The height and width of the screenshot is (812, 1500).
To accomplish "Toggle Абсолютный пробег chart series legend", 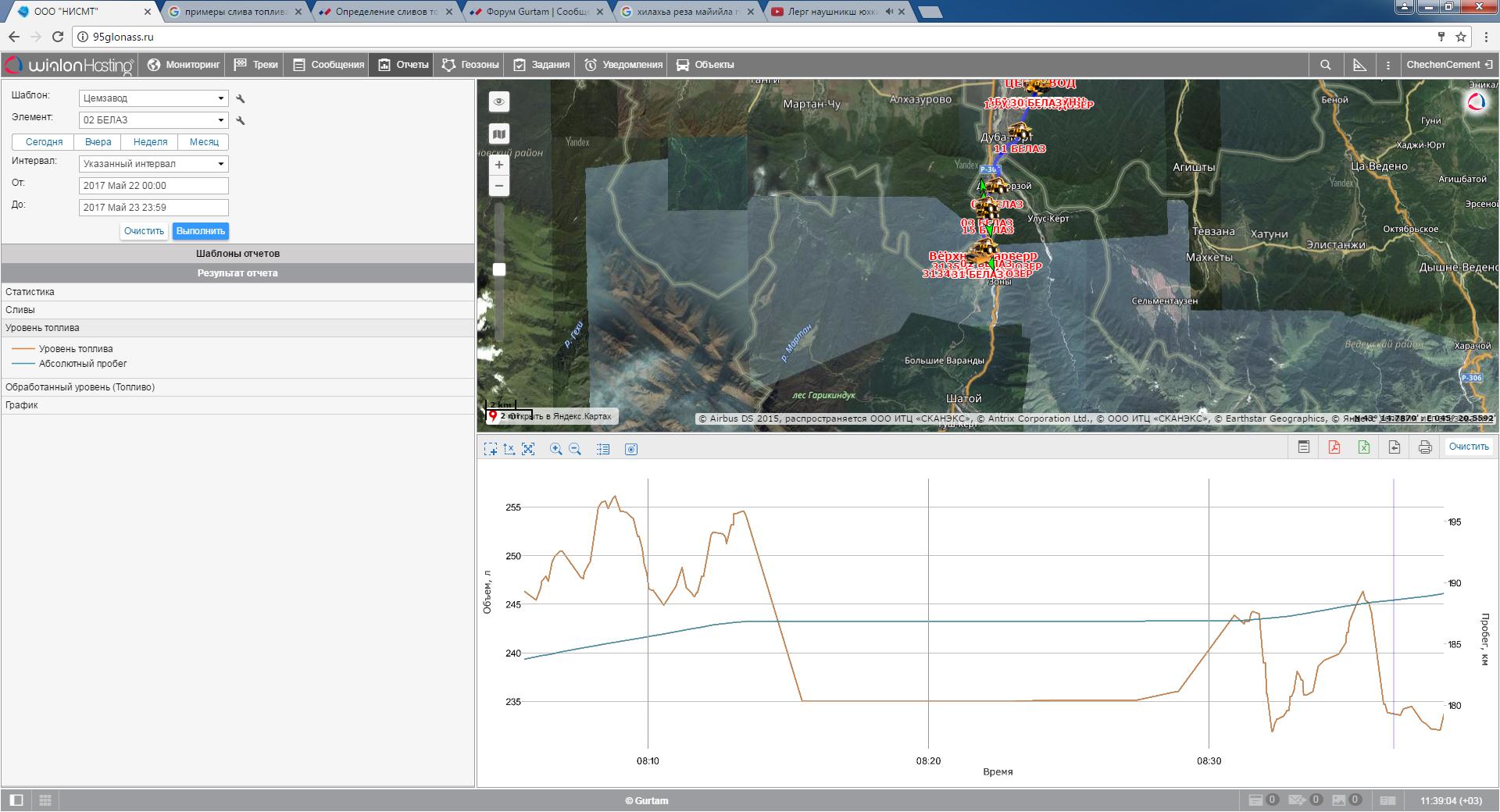I will (82, 364).
